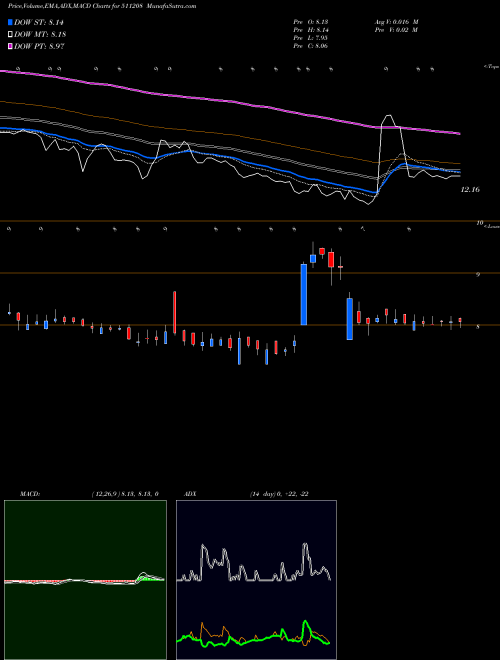The image size is (500, 660).
Task: Click the tall red candlestick spike below 9
Action: (174, 312)
